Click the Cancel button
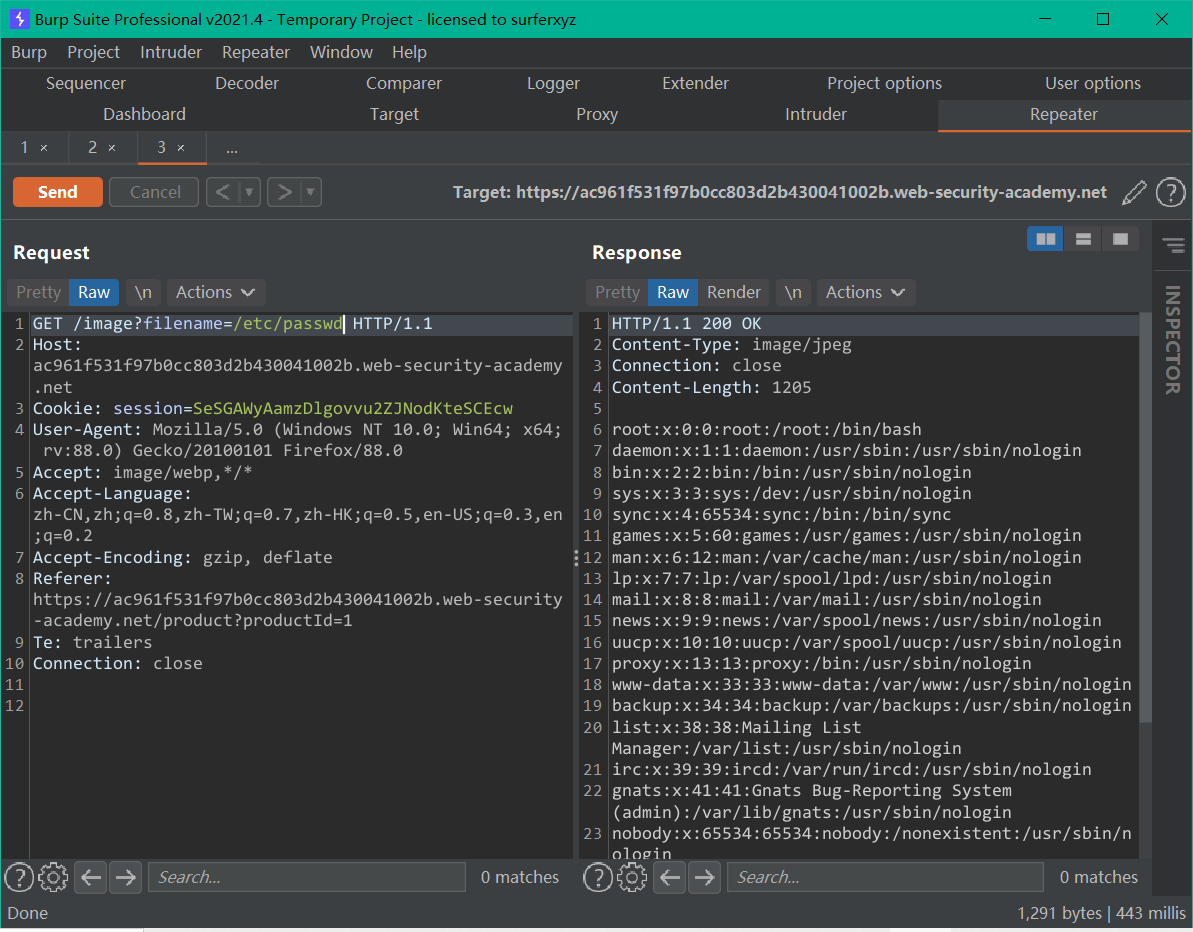 (154, 192)
